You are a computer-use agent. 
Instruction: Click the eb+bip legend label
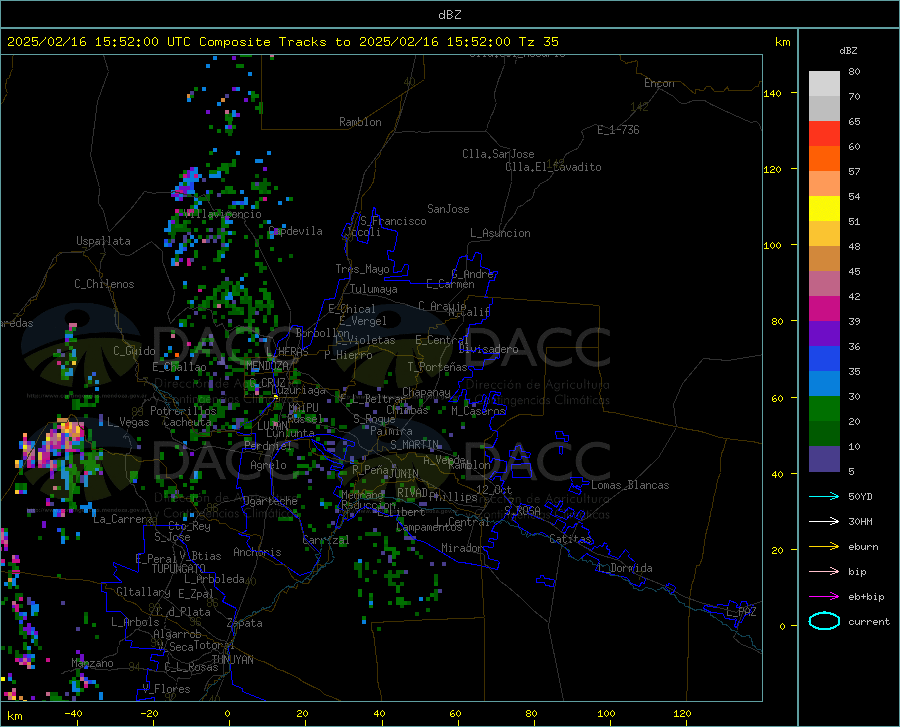pos(866,597)
